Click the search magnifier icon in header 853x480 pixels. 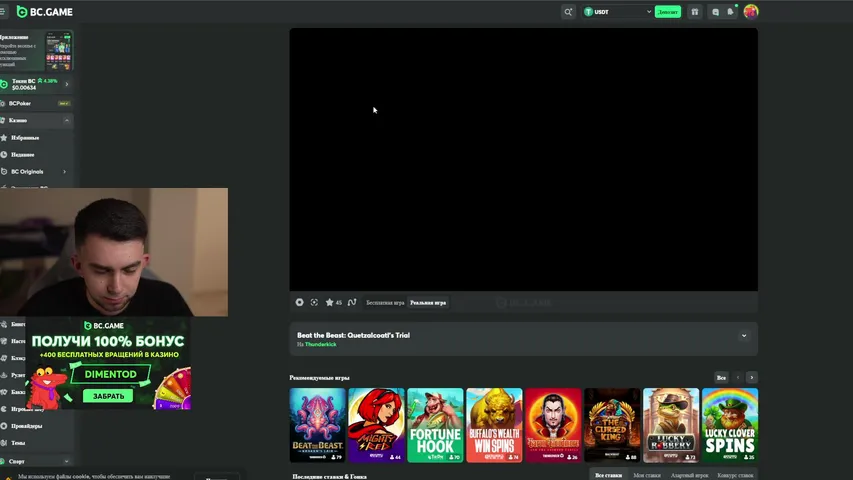point(568,12)
